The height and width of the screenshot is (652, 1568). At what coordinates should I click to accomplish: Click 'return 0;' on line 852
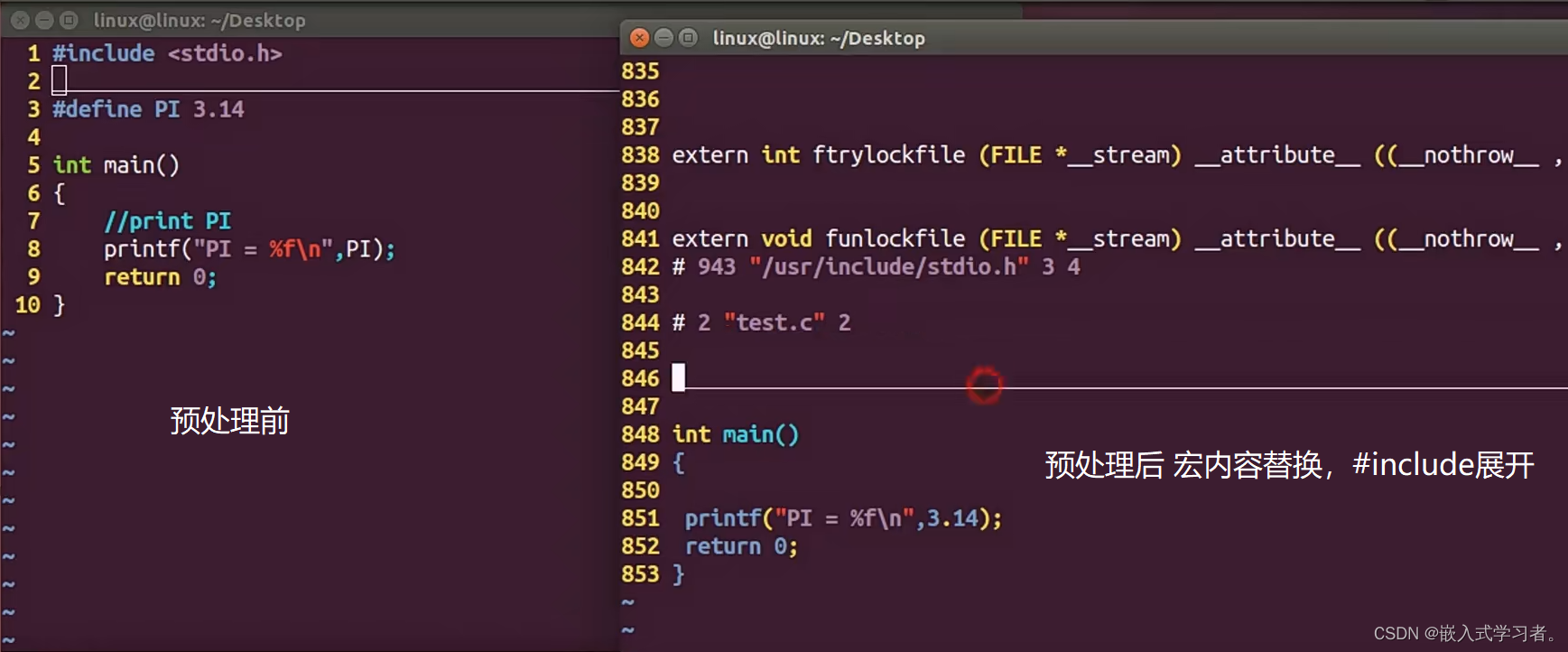(741, 546)
